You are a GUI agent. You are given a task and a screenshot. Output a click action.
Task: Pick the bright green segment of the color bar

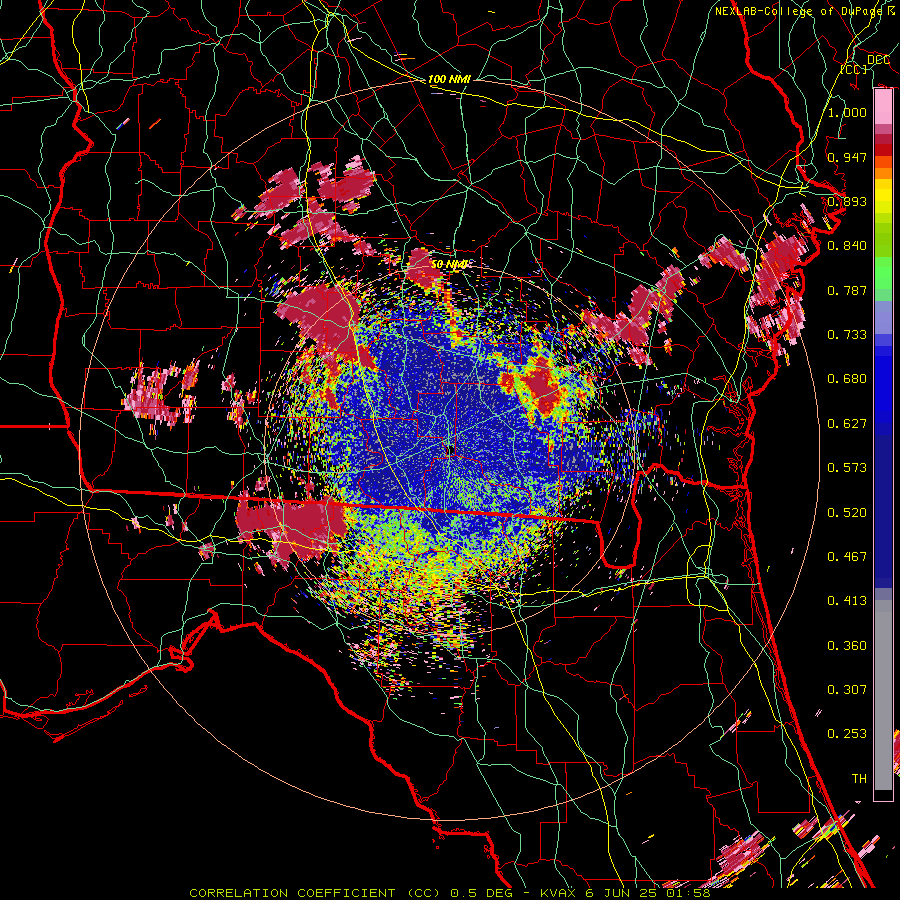coord(883,273)
